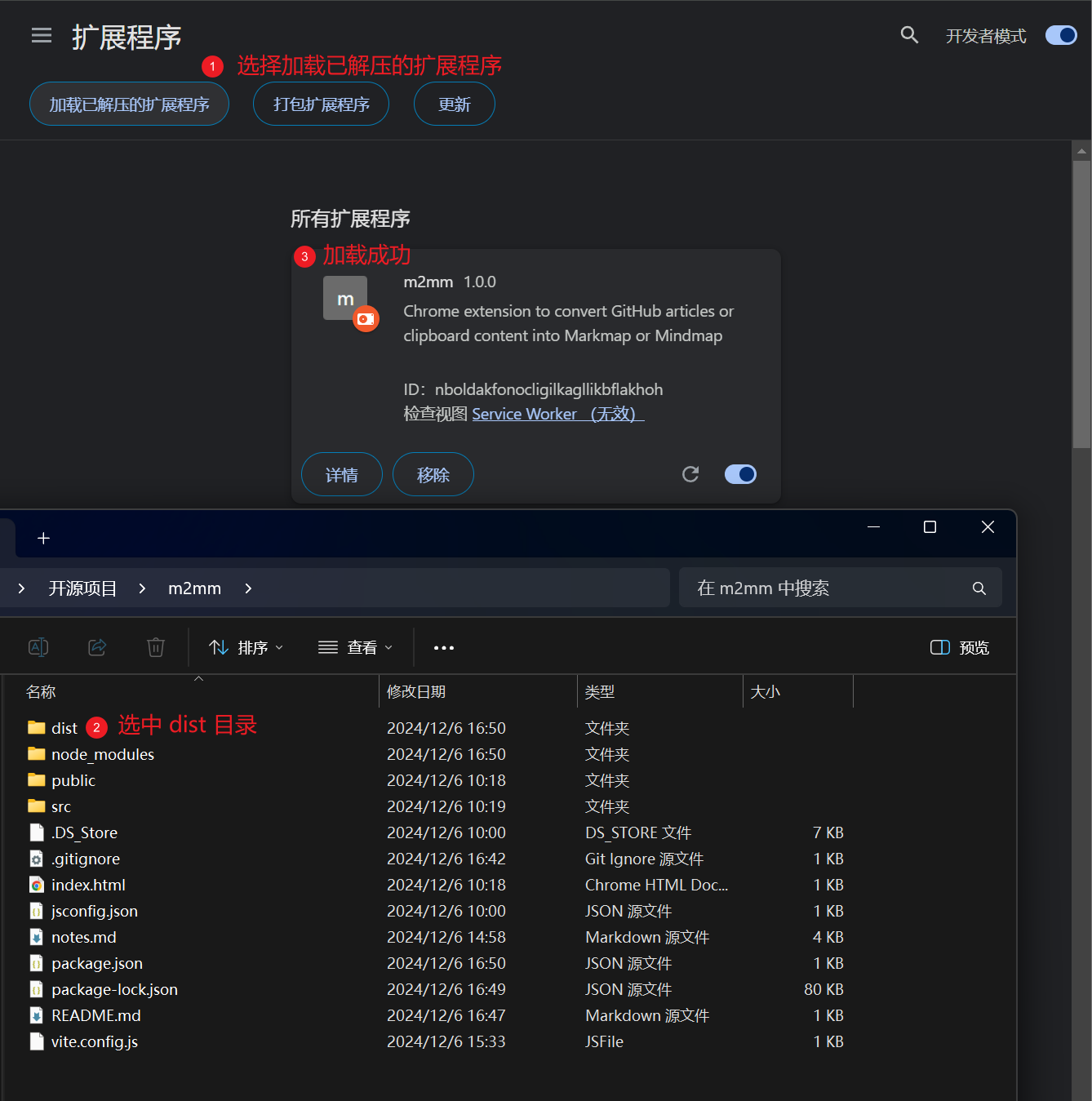Maximize the File Explorer window
The height and width of the screenshot is (1101, 1092).
coord(930,527)
